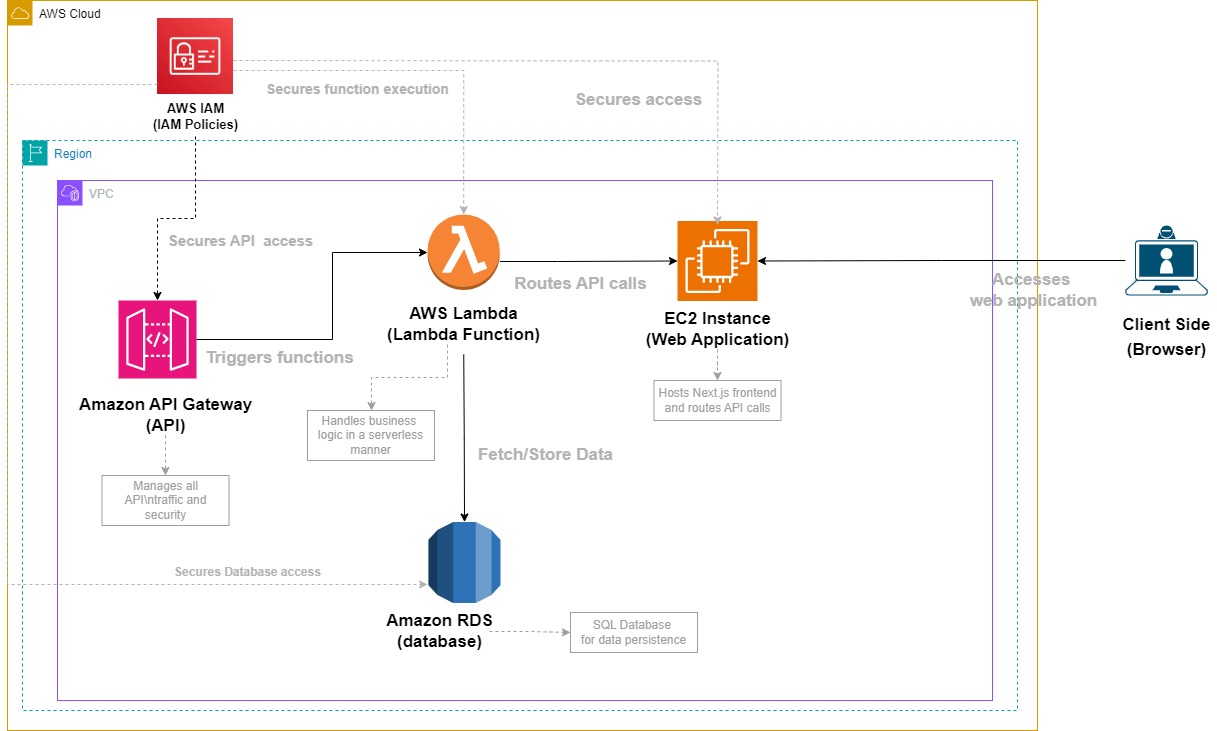Select the AWS IAM policies icon
1217x731 pixels.
point(193,56)
